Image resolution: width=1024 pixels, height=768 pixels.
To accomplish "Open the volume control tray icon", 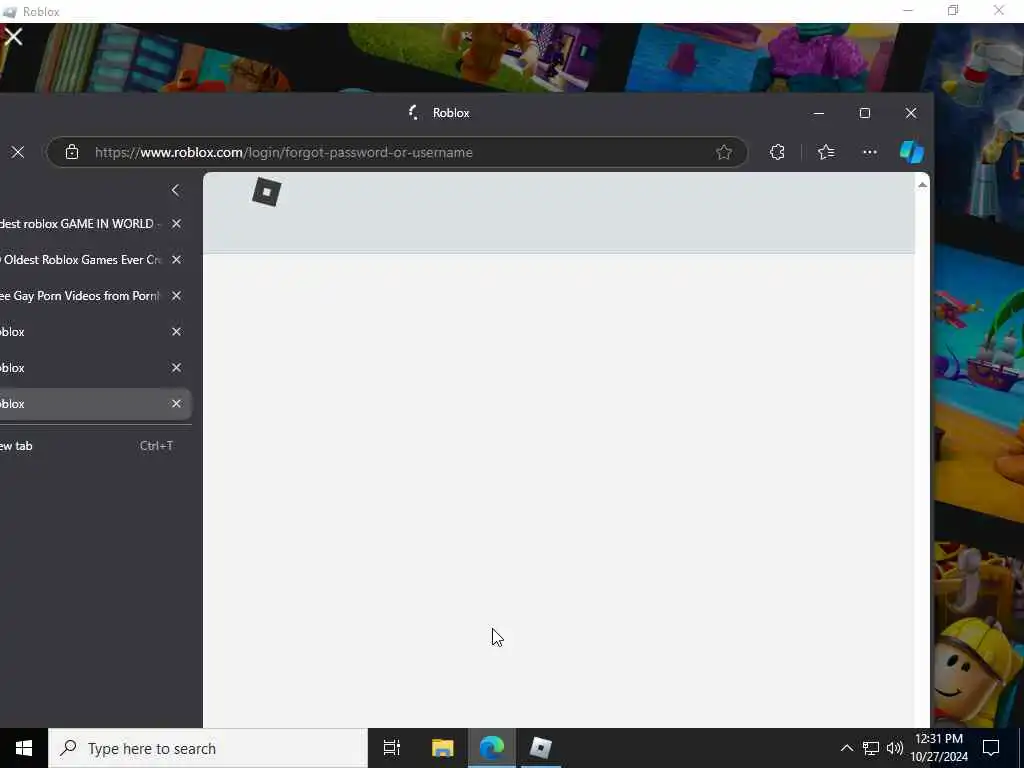I will [x=895, y=748].
